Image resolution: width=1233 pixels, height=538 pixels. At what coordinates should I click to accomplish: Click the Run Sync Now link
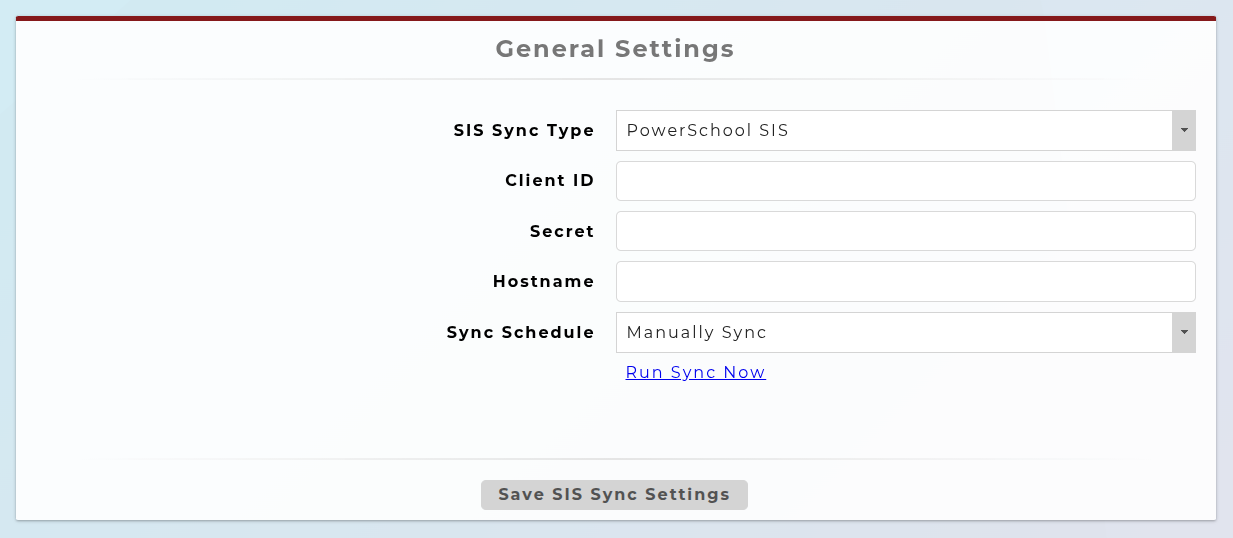point(696,372)
